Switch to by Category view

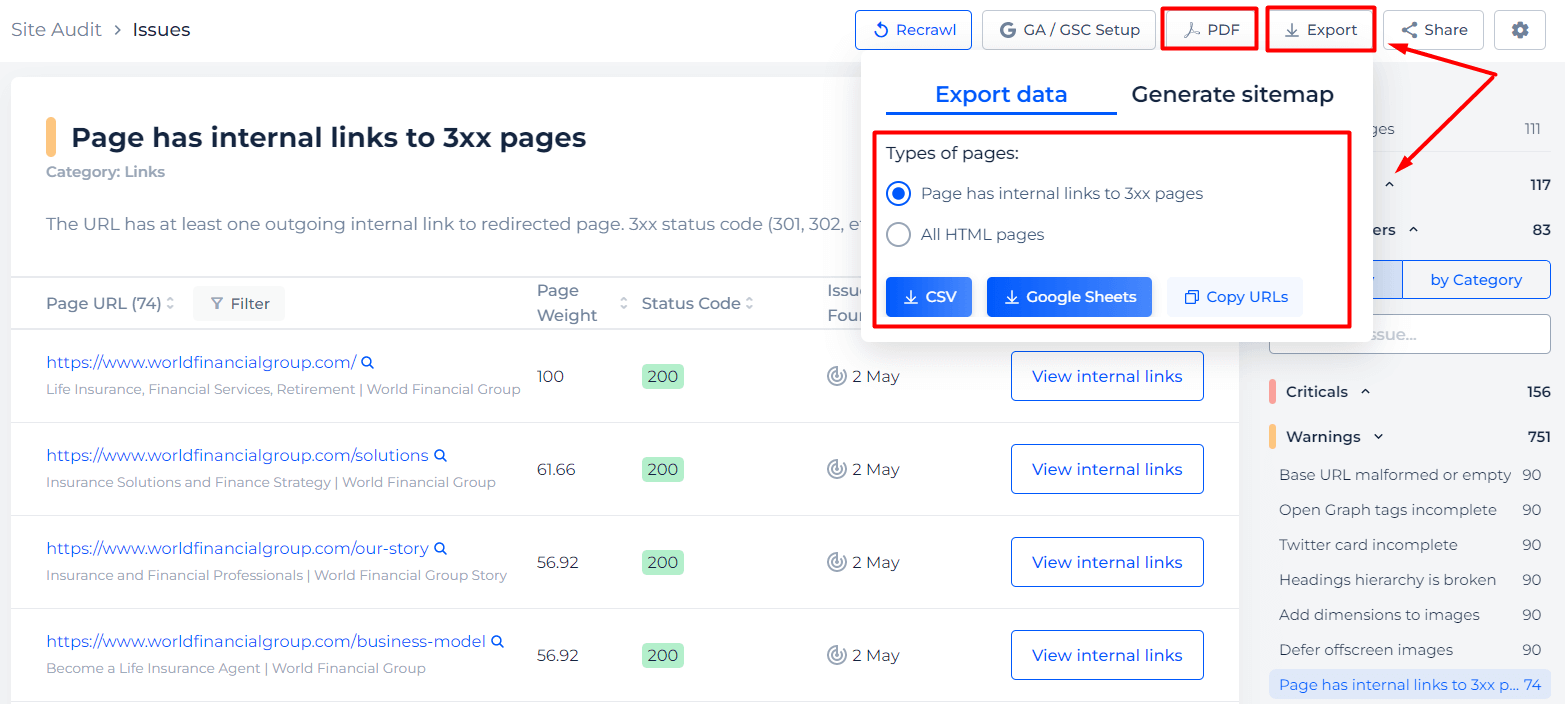[1476, 280]
